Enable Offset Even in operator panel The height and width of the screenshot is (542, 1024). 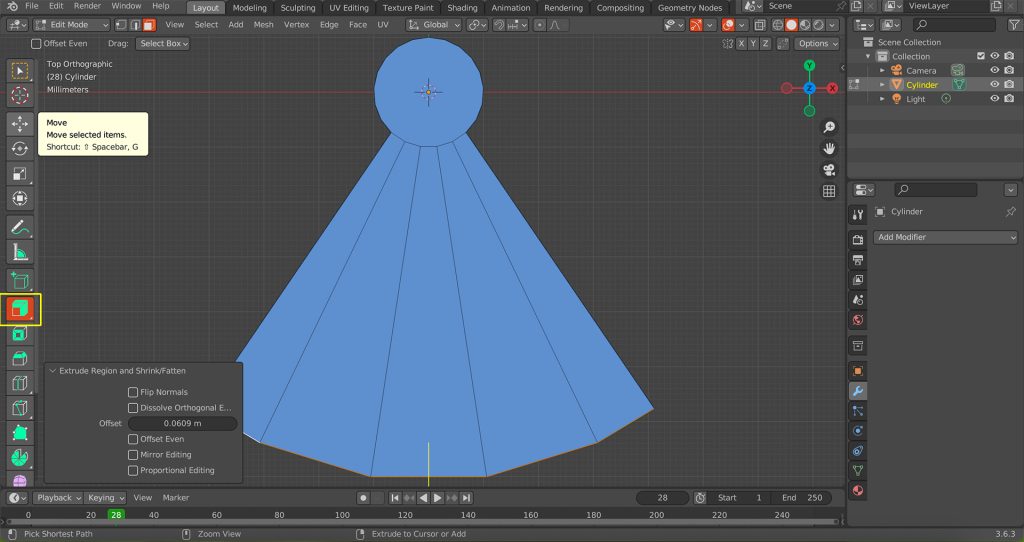[x=133, y=439]
